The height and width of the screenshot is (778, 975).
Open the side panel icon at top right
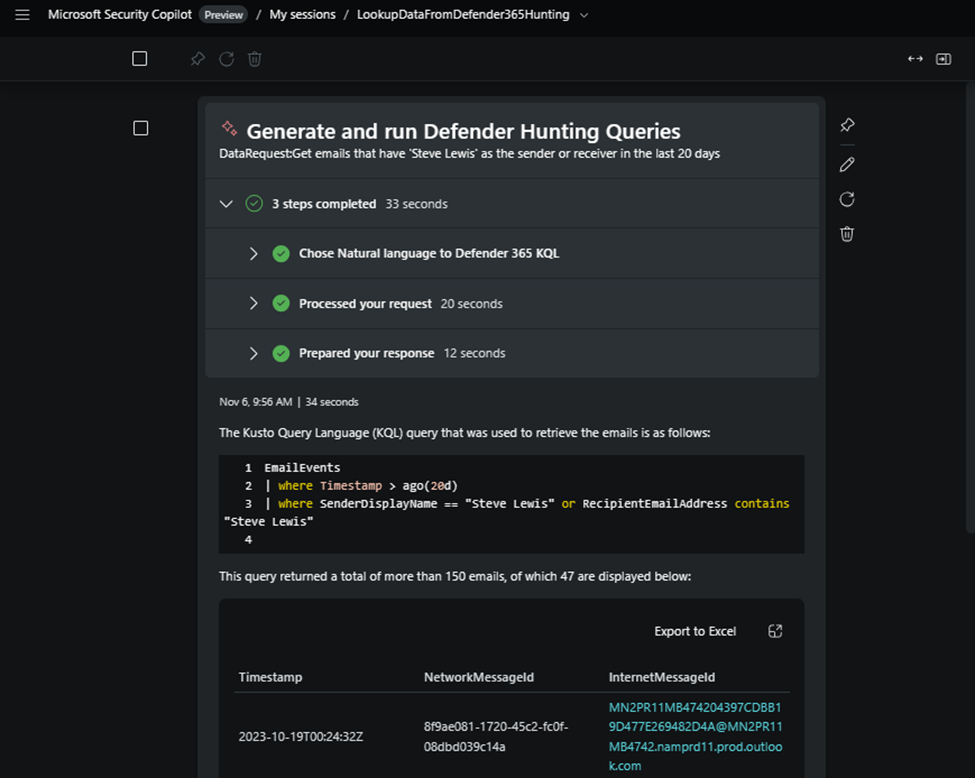click(x=943, y=59)
